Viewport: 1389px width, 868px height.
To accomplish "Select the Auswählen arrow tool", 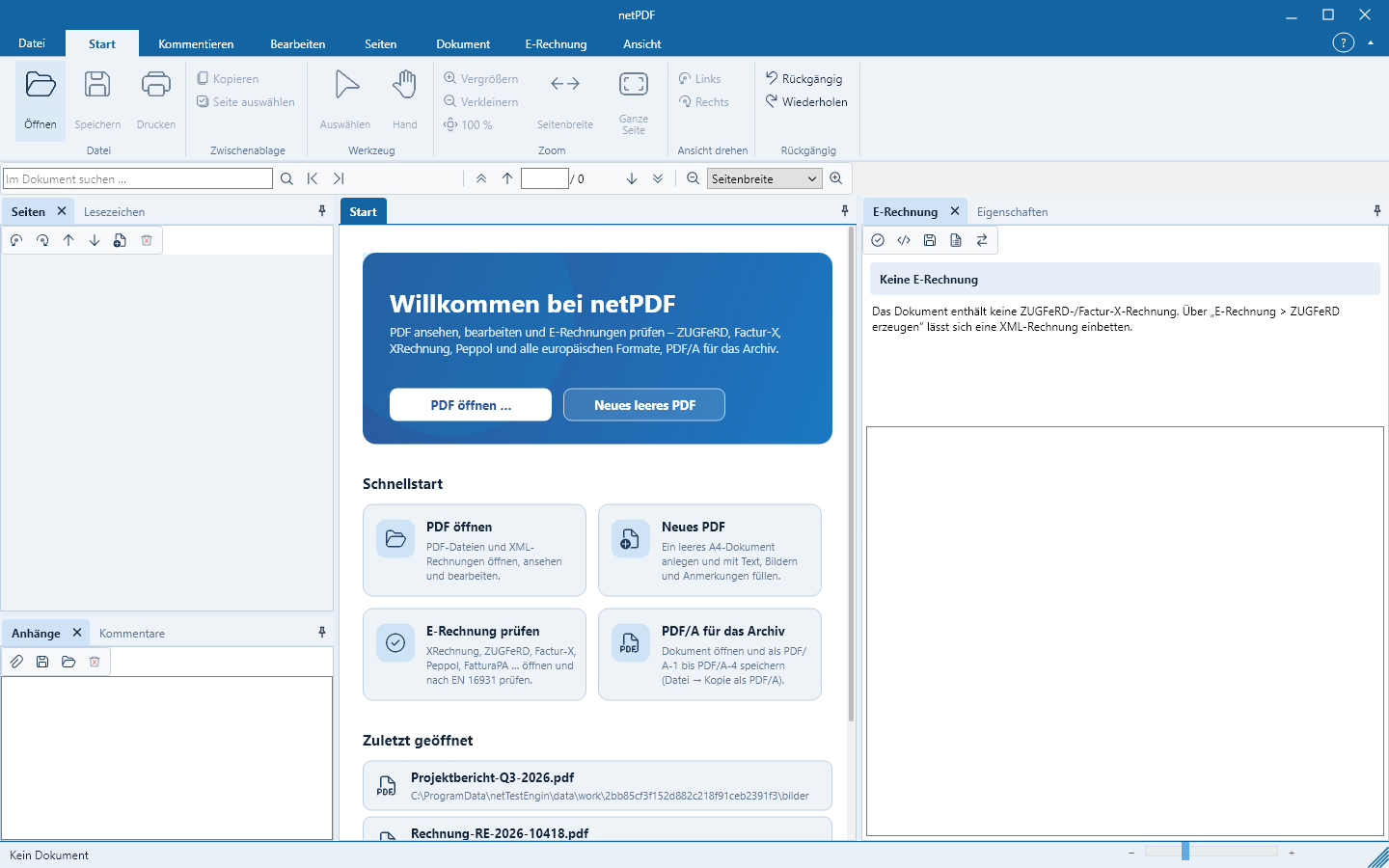I will pos(345,85).
